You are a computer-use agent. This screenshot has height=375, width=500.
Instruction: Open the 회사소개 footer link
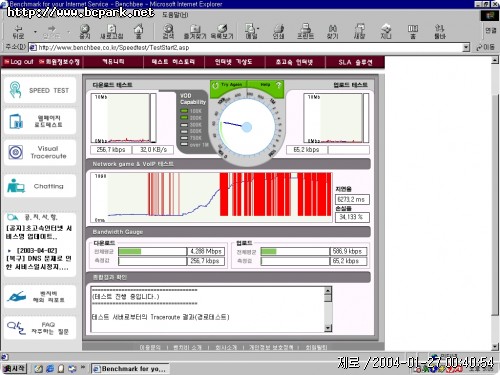point(226,347)
